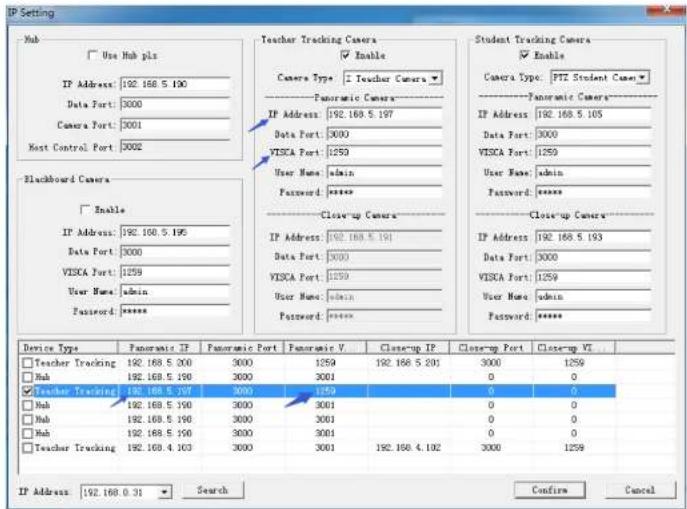Image resolution: width=687 pixels, height=509 pixels.
Task: Click the Blackboard Camera User Name field
Action: point(175,291)
